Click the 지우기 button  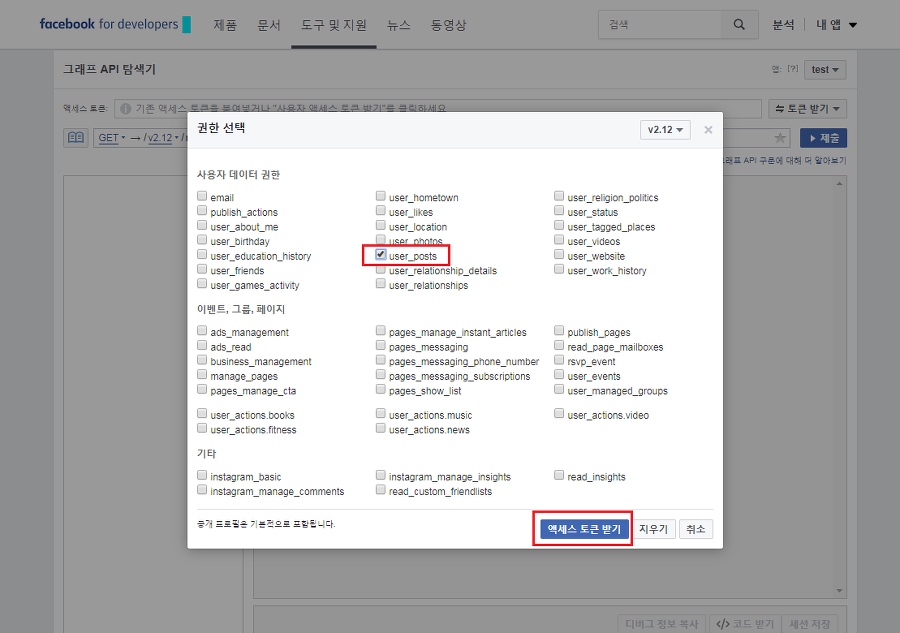[653, 529]
